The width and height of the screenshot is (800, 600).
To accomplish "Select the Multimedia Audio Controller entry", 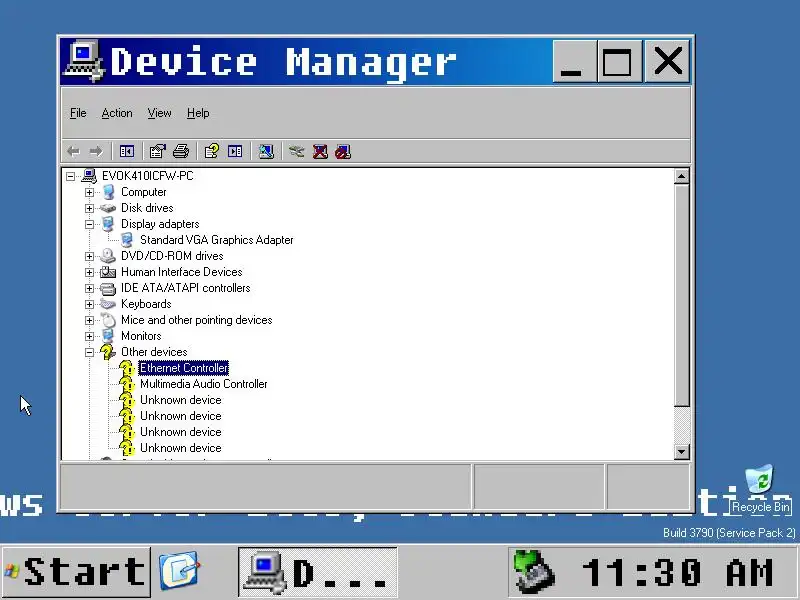I will tap(204, 384).
